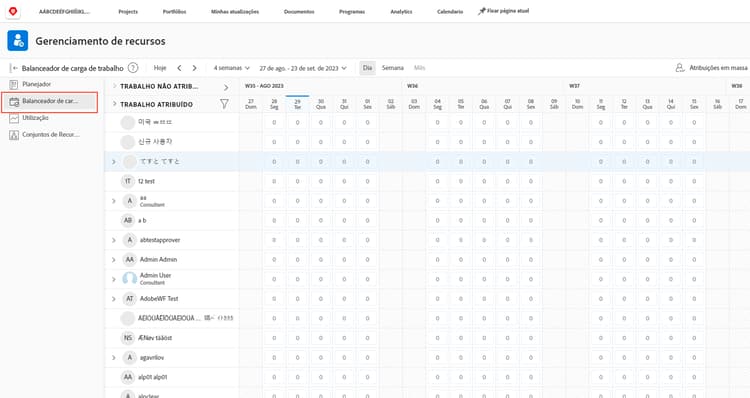750x398 pixels.
Task: Click the Planejador sidebar icon
Action: pyautogui.click(x=14, y=84)
